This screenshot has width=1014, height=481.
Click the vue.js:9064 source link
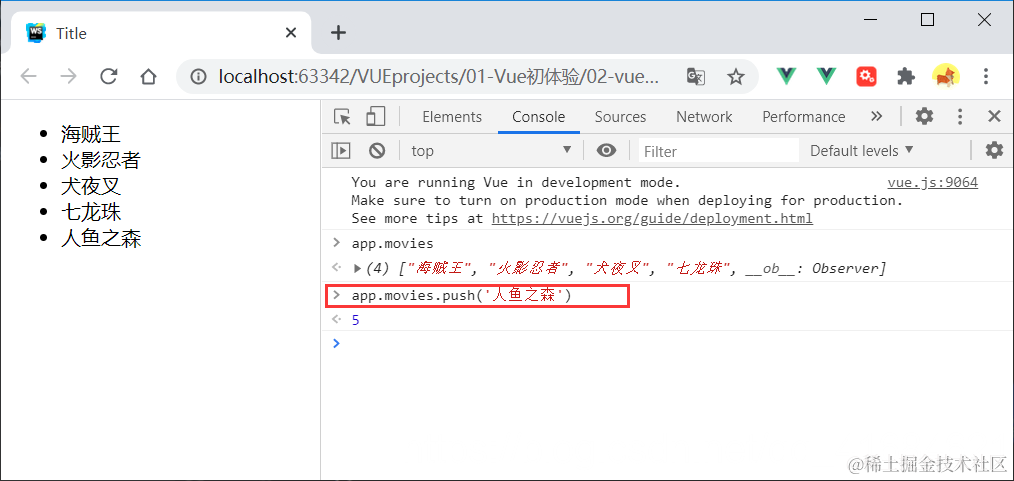(x=933, y=182)
